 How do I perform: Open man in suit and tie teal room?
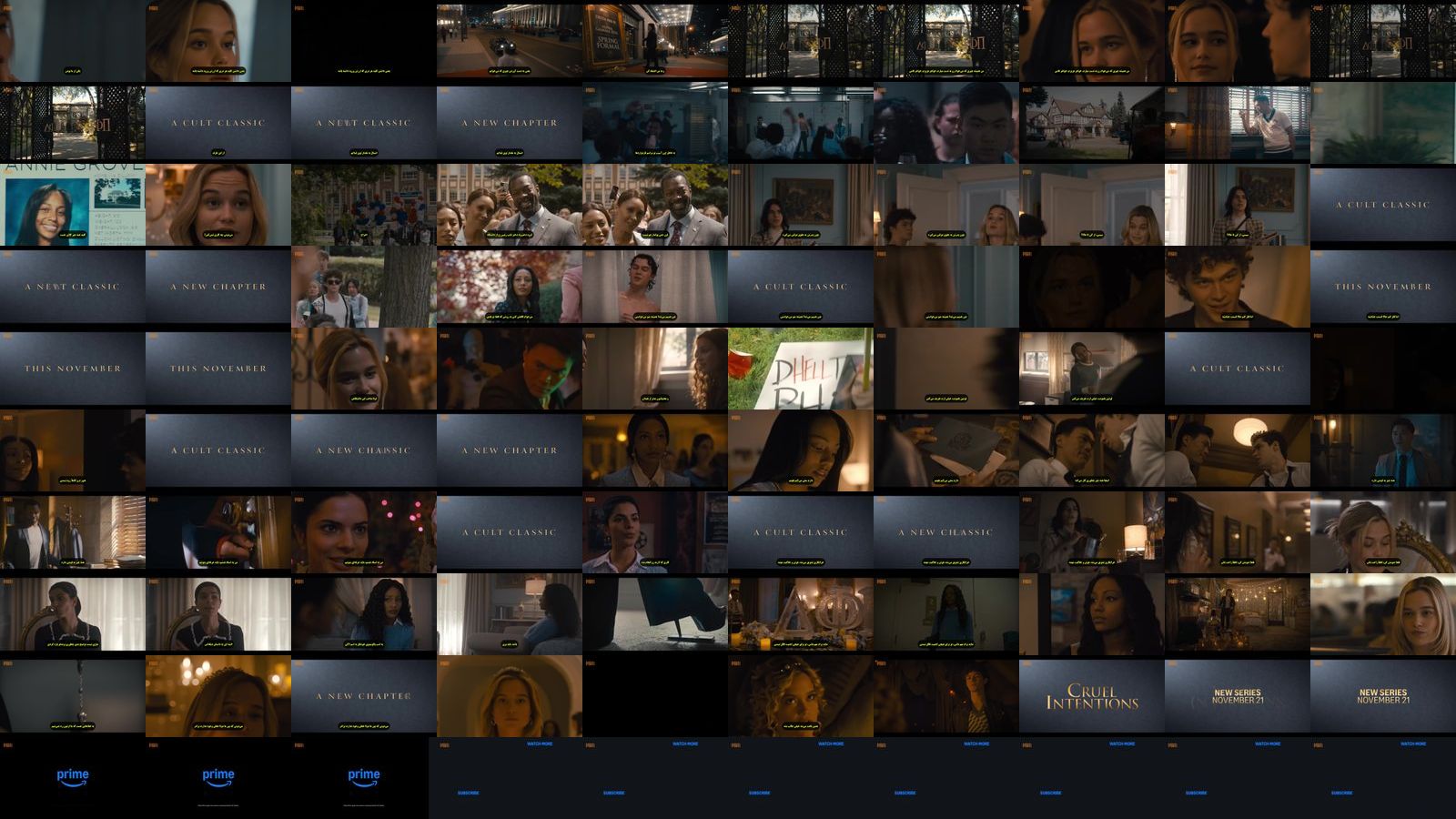[1383, 450]
